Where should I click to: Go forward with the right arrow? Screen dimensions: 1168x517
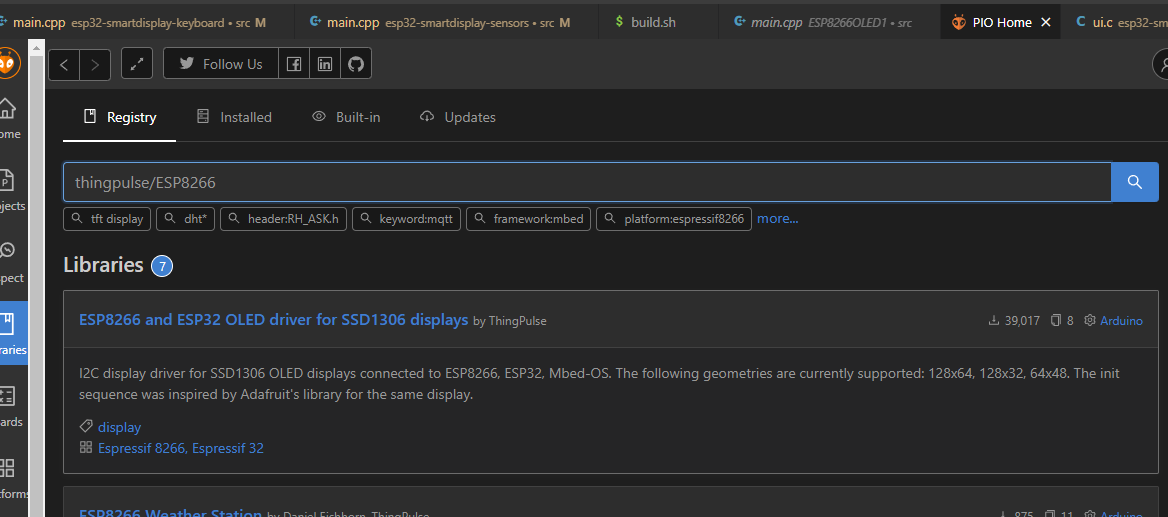pos(95,65)
